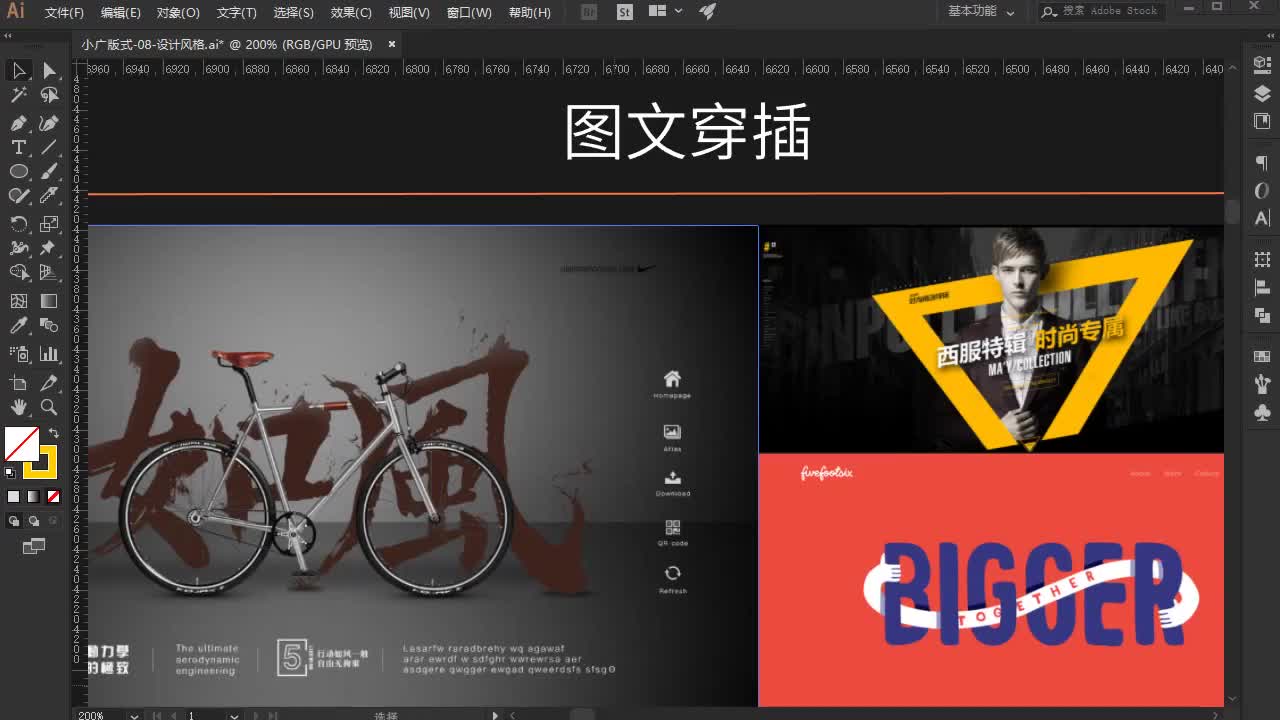The image size is (1280, 720).
Task: Activate the Blend tool
Action: 49,325
